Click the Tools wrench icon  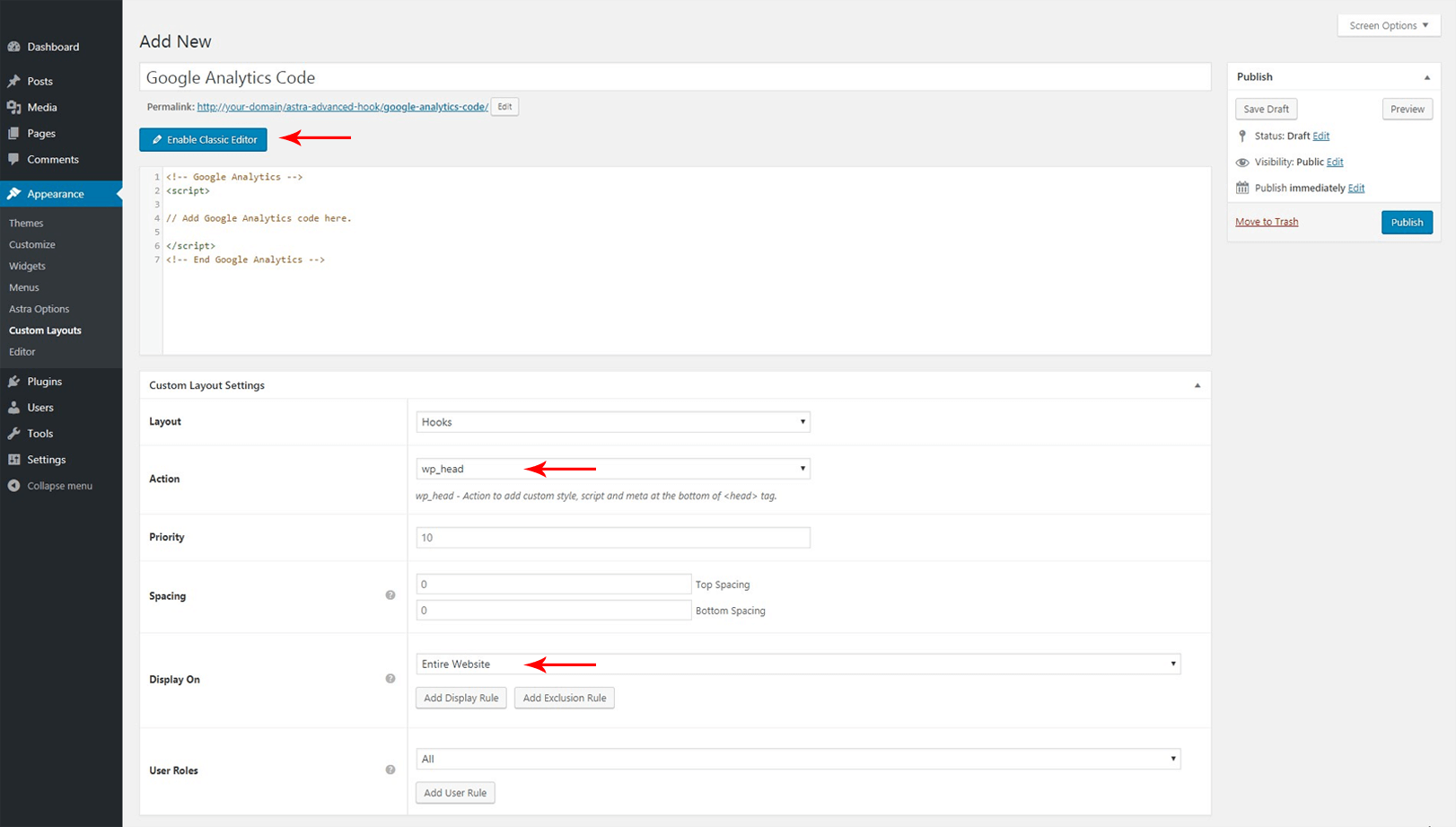13,434
